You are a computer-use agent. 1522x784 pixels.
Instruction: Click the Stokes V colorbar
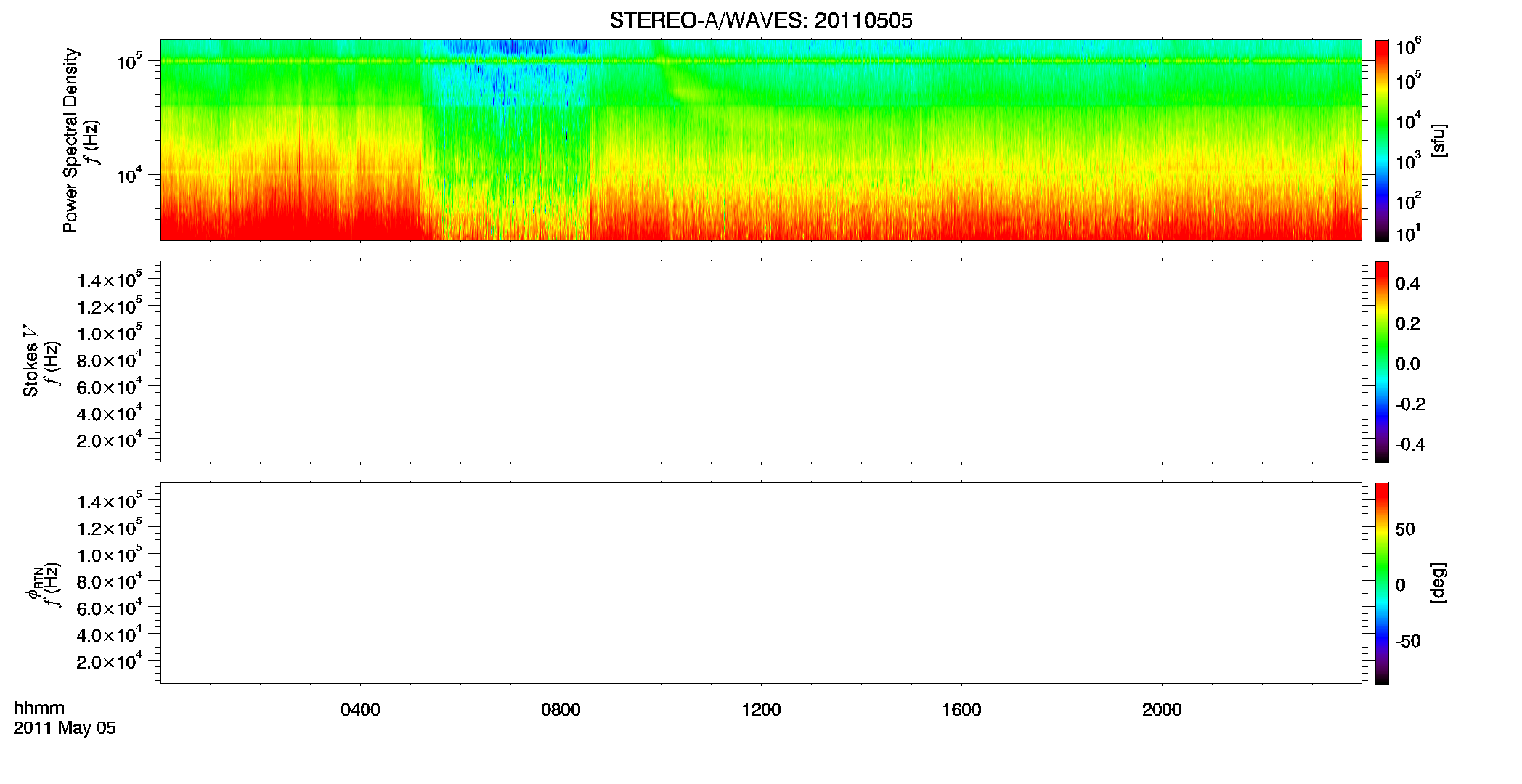(x=1381, y=362)
